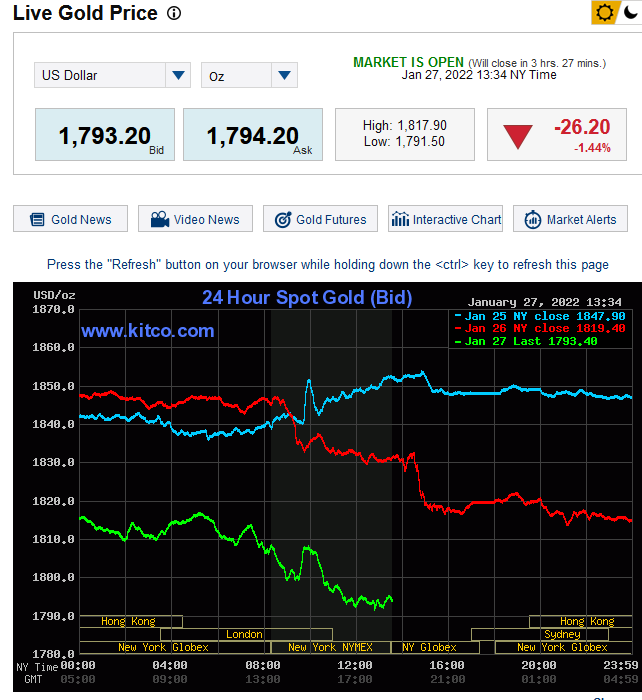Click the 12:00 NY Time axis label

354,665
